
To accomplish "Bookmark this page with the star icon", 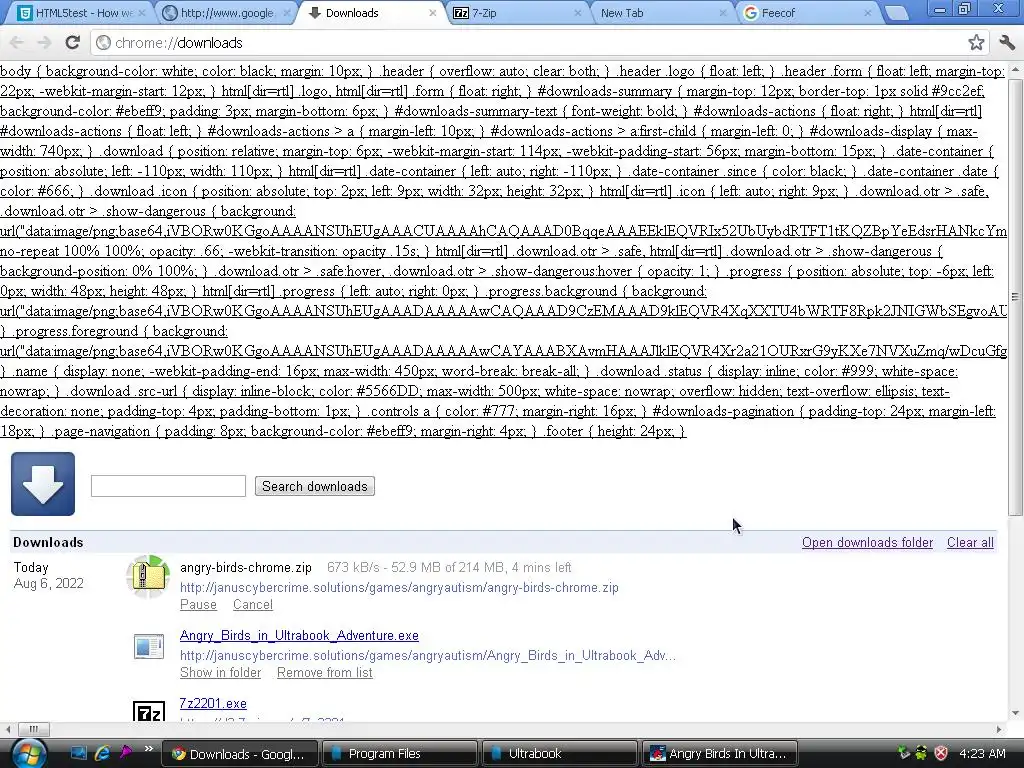I will 976,42.
